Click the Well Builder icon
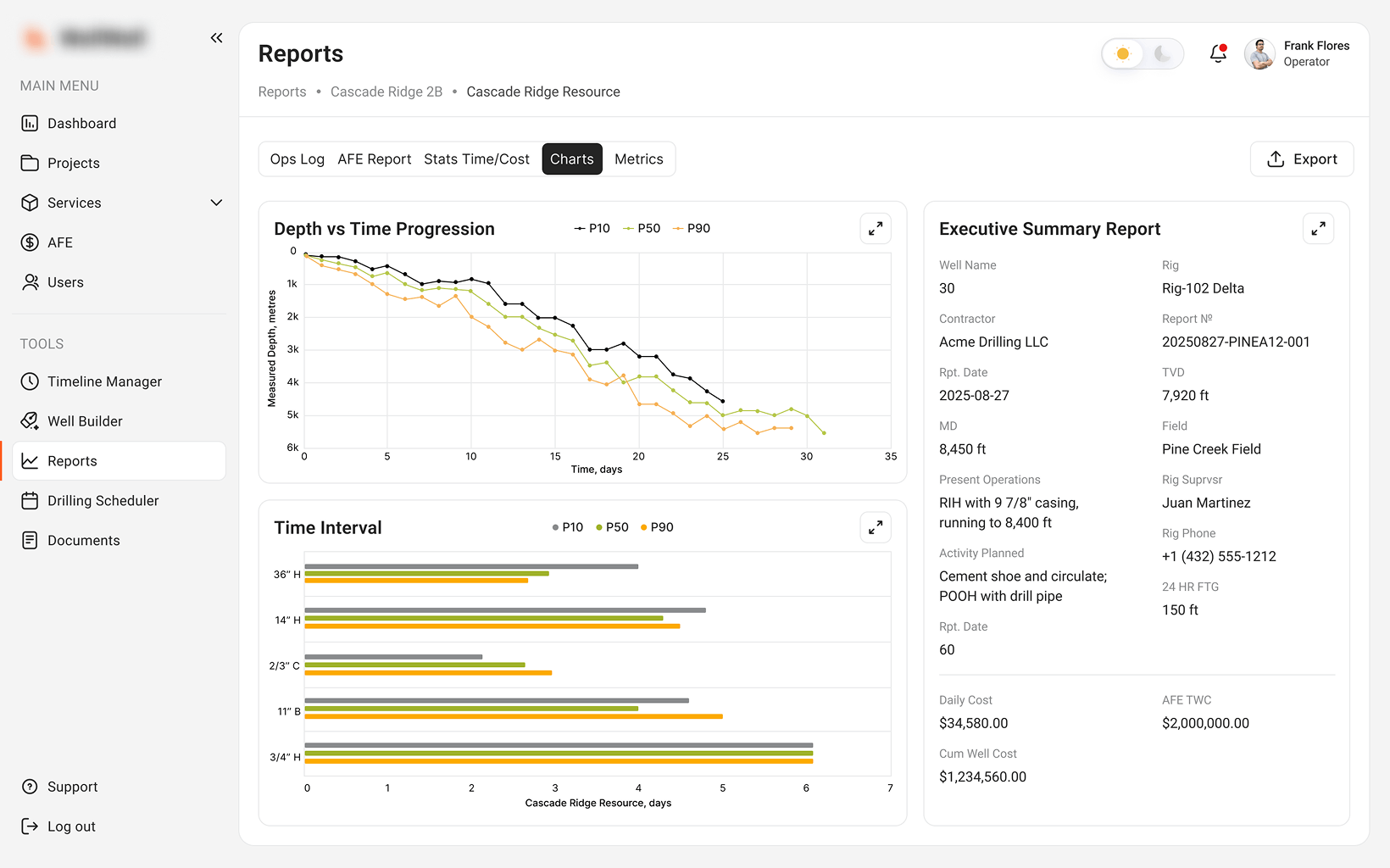Screen dimensions: 1390x868 (30, 421)
